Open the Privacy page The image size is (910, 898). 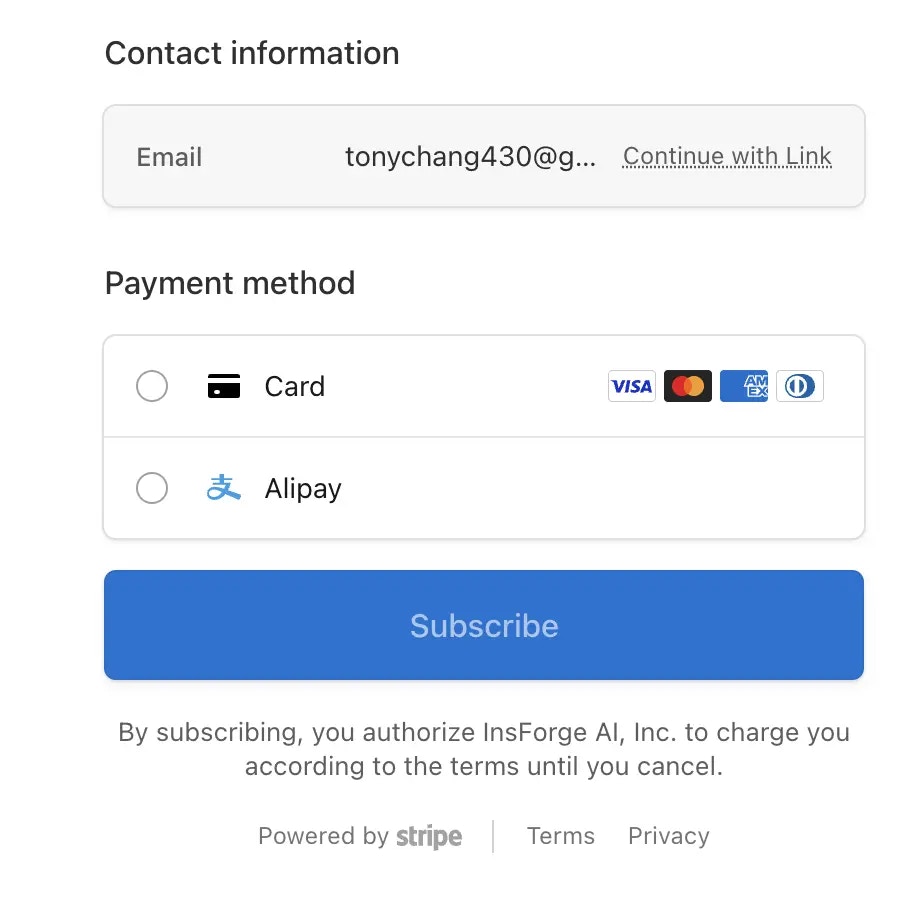668,836
